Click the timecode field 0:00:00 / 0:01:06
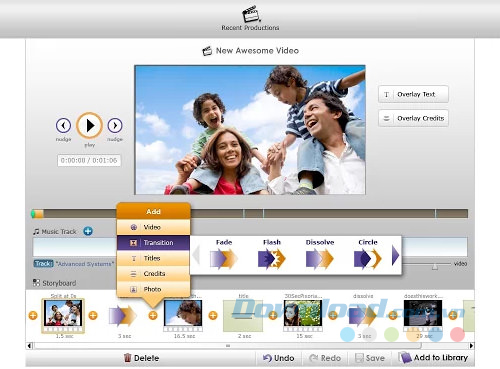This screenshot has width=500, height=369. (89, 160)
